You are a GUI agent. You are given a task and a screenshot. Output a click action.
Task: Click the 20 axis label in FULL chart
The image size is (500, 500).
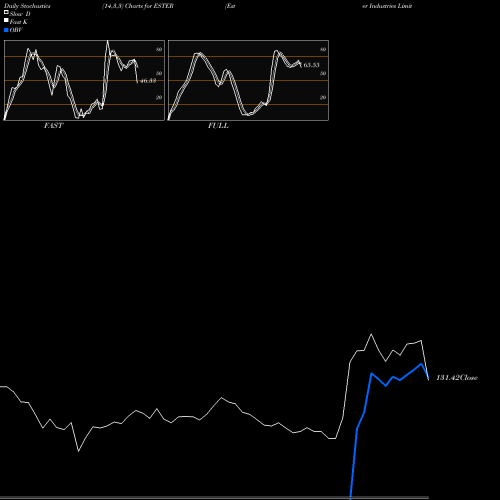point(323,97)
